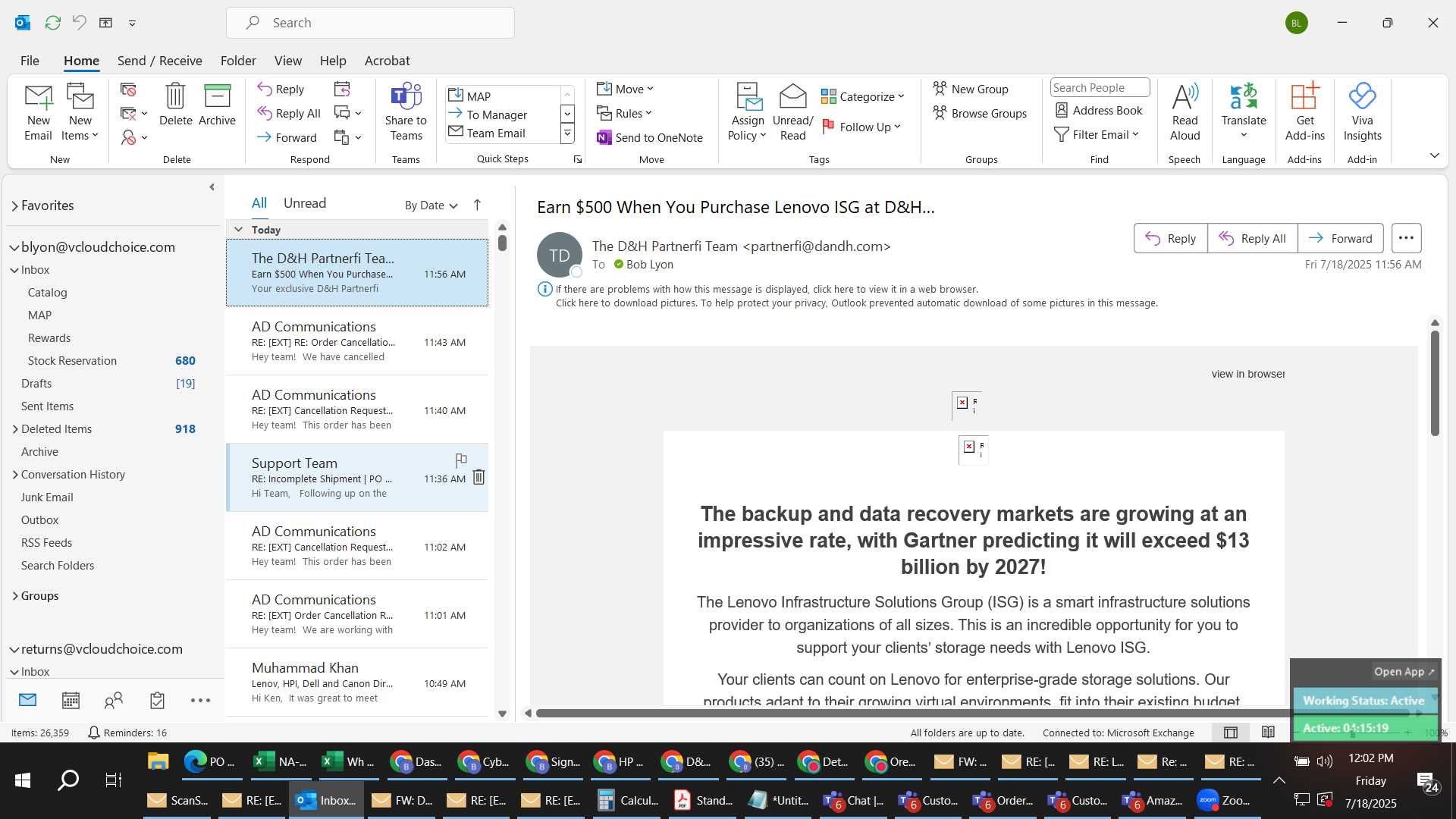1456x819 pixels.
Task: Switch to Normal view in status bar
Action: point(1231,733)
